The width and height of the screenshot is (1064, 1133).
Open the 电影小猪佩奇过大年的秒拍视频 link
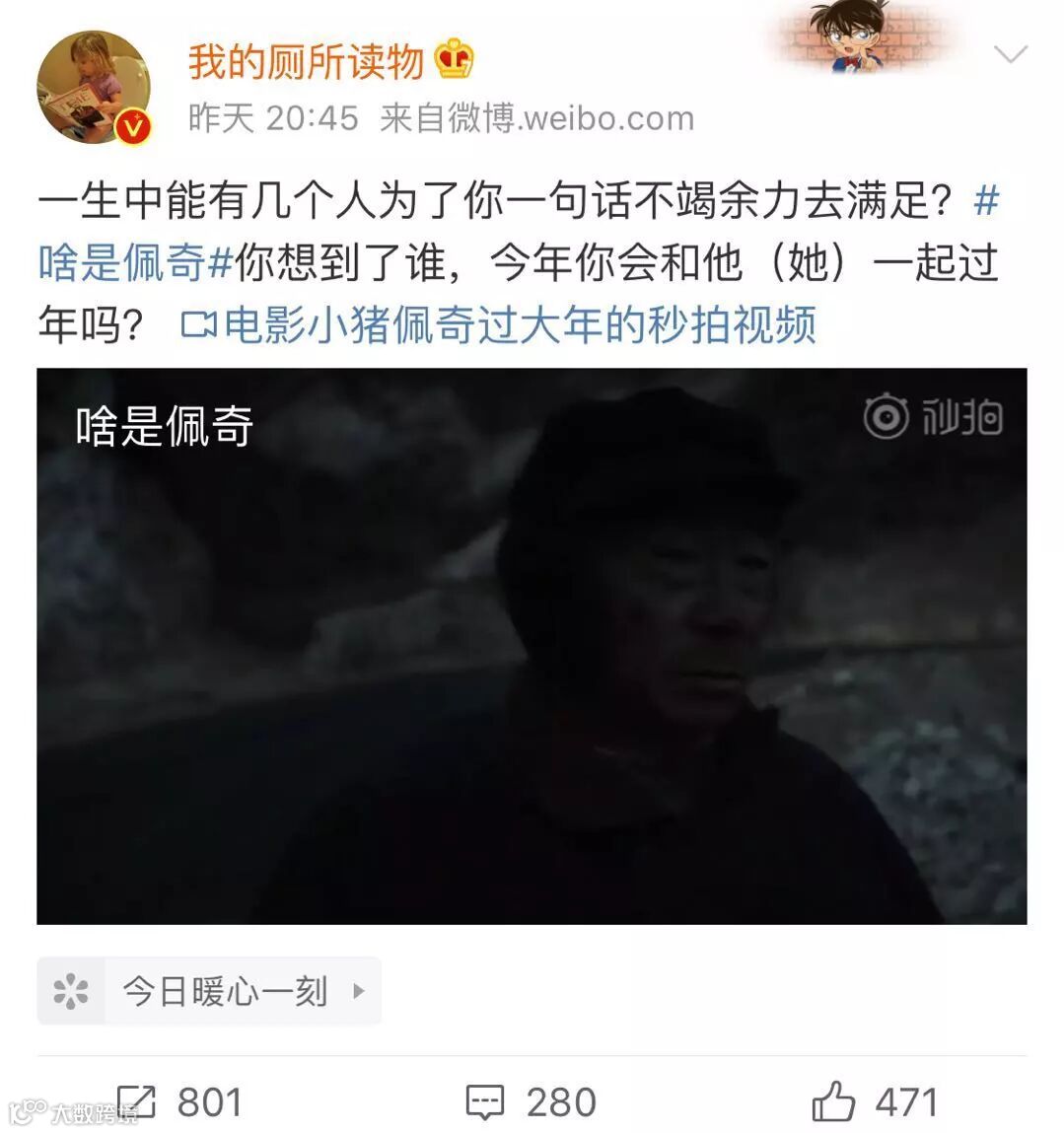(x=521, y=324)
